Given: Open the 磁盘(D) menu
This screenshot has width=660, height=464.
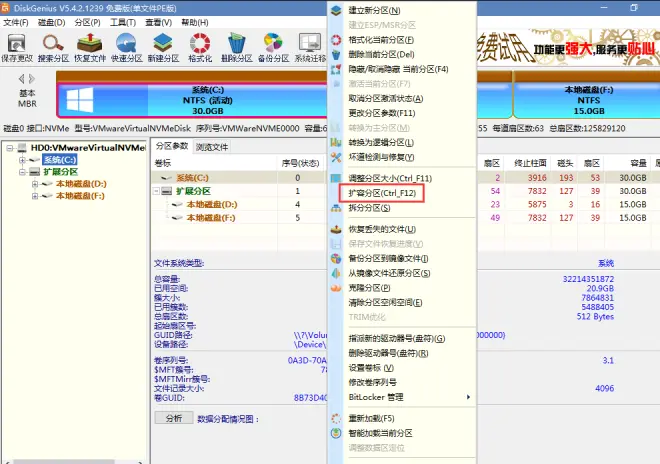Looking at the screenshot, I should pos(52,22).
